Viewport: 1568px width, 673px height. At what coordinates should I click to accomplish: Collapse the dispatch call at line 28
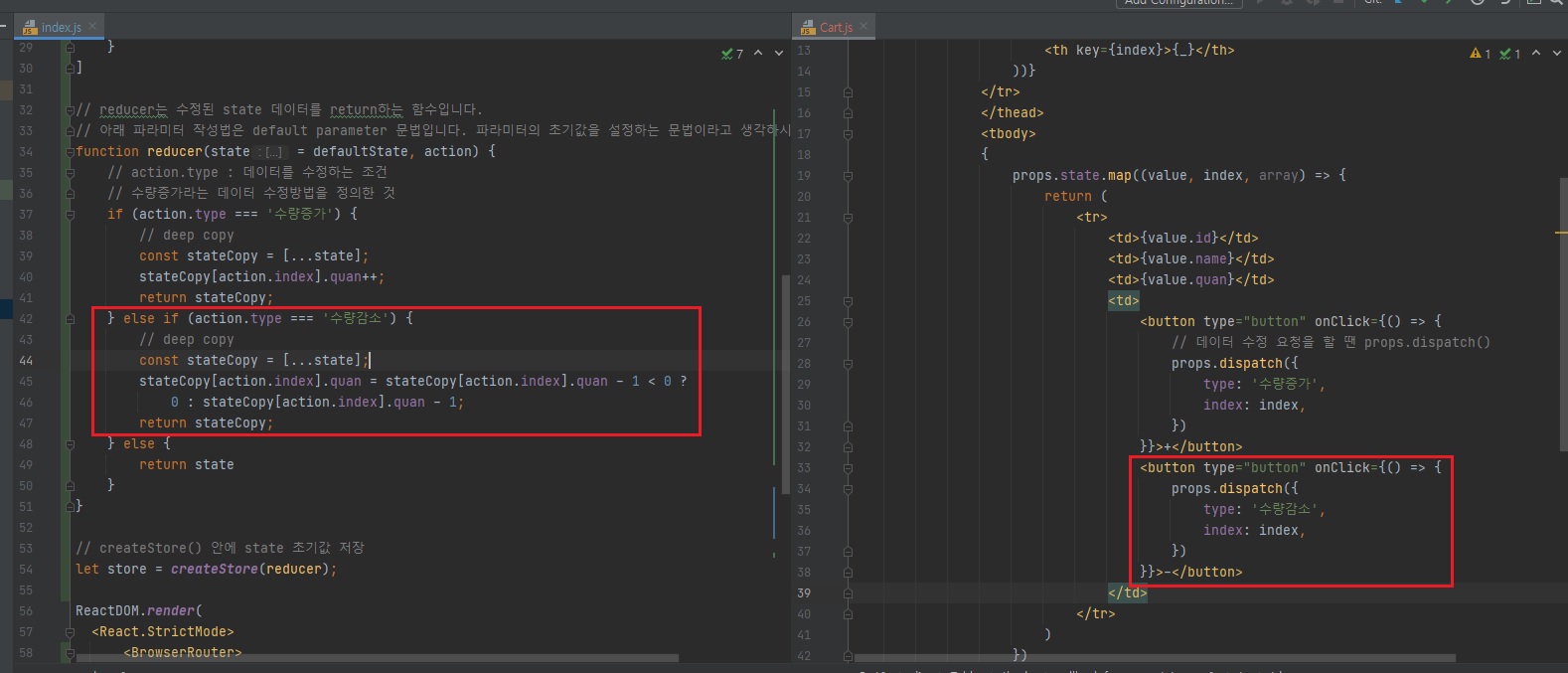coord(848,364)
